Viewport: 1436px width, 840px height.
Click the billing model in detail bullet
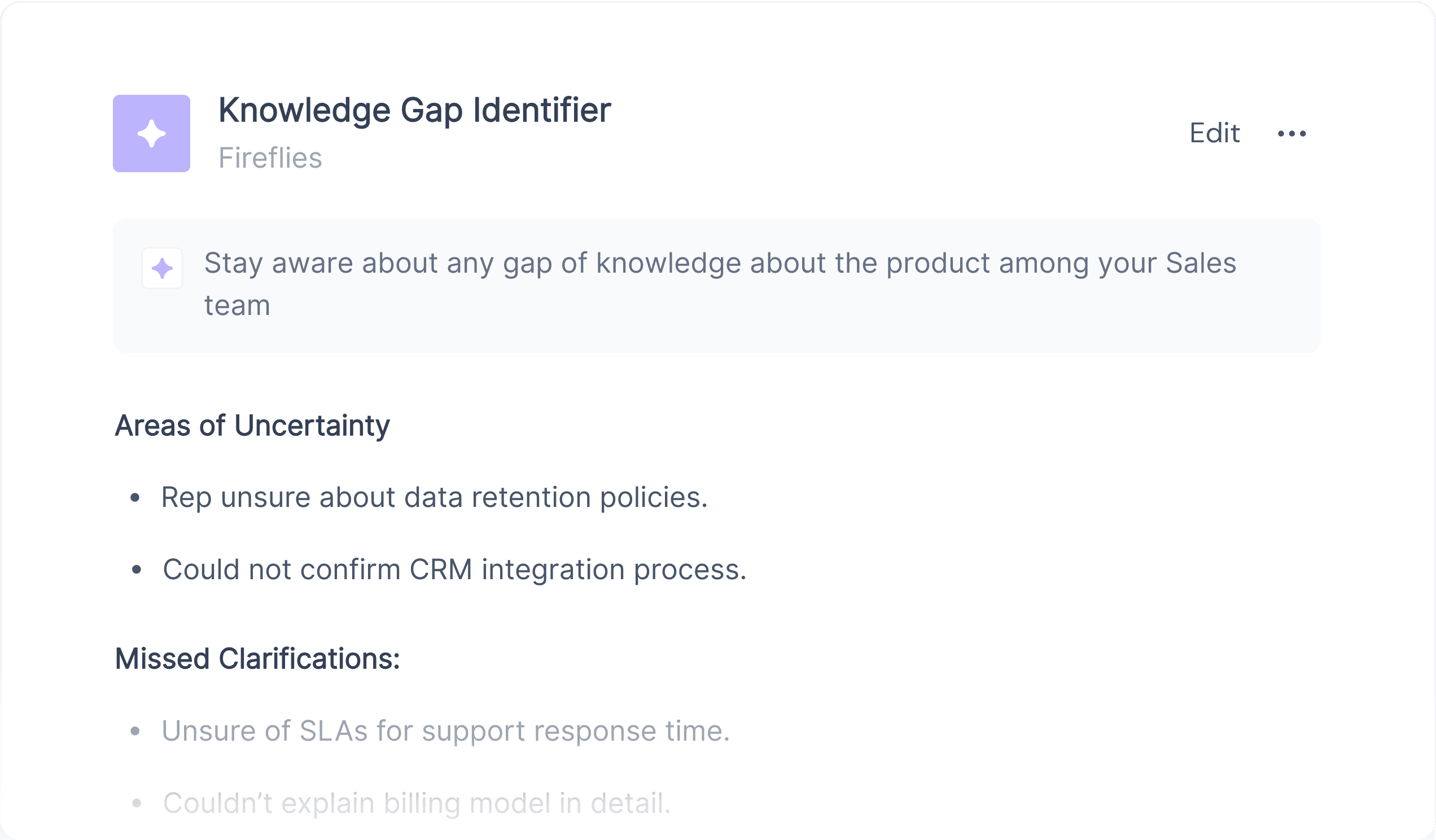point(417,803)
